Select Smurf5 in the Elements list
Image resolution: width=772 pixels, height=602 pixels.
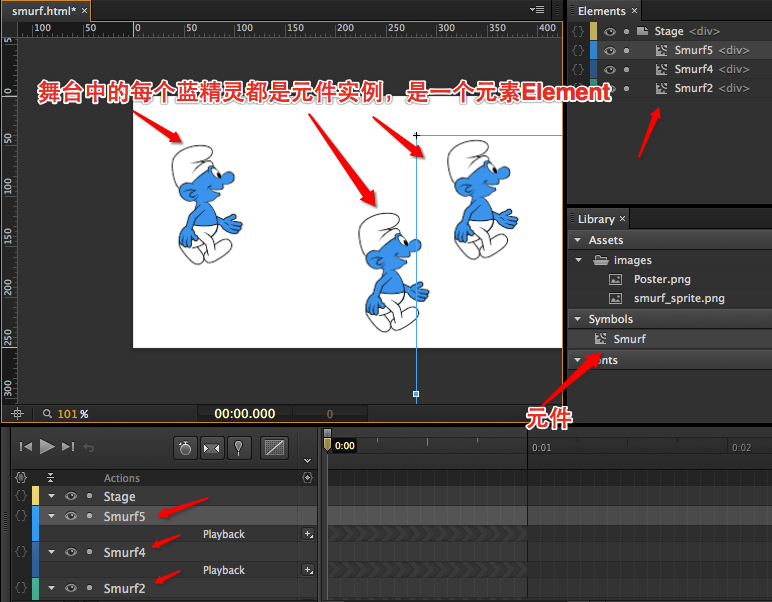[x=694, y=50]
